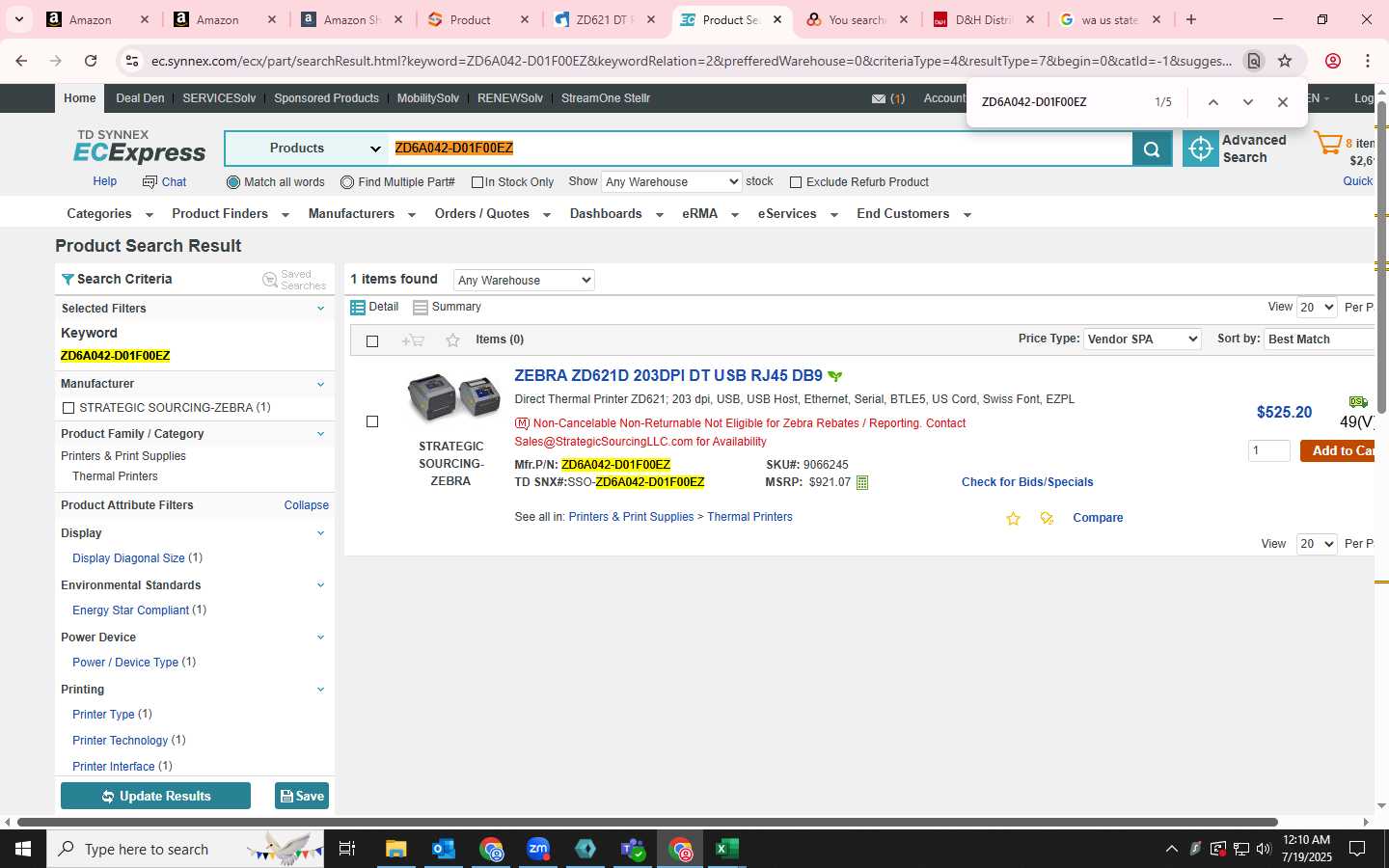Click quantity input field
Viewport: 1389px width, 868px height.
[x=1268, y=450]
